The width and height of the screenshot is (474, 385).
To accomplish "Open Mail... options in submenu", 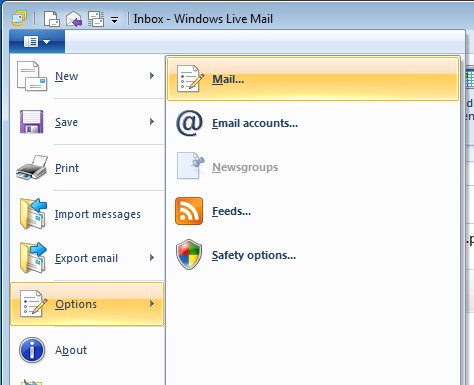I will click(x=313, y=79).
